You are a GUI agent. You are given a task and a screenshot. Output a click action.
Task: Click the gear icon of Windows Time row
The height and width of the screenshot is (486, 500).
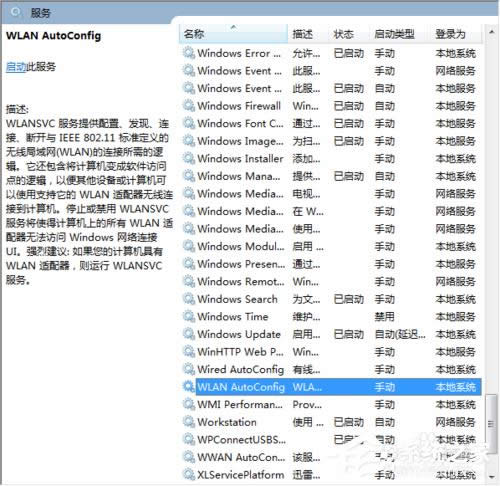coord(189,317)
